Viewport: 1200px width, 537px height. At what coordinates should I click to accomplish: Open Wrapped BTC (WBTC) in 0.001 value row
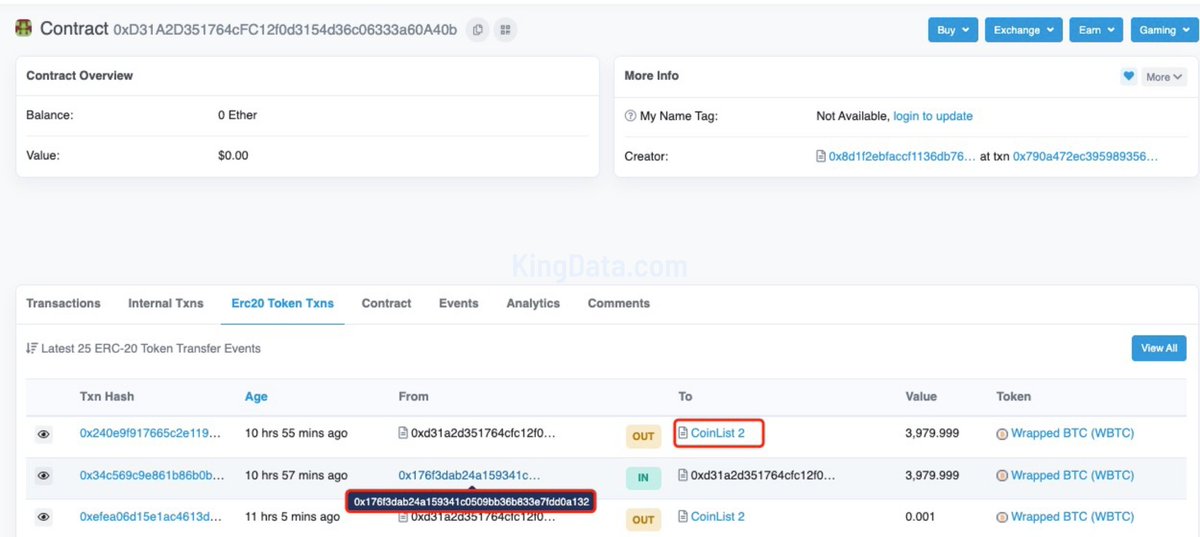[x=1072, y=517]
